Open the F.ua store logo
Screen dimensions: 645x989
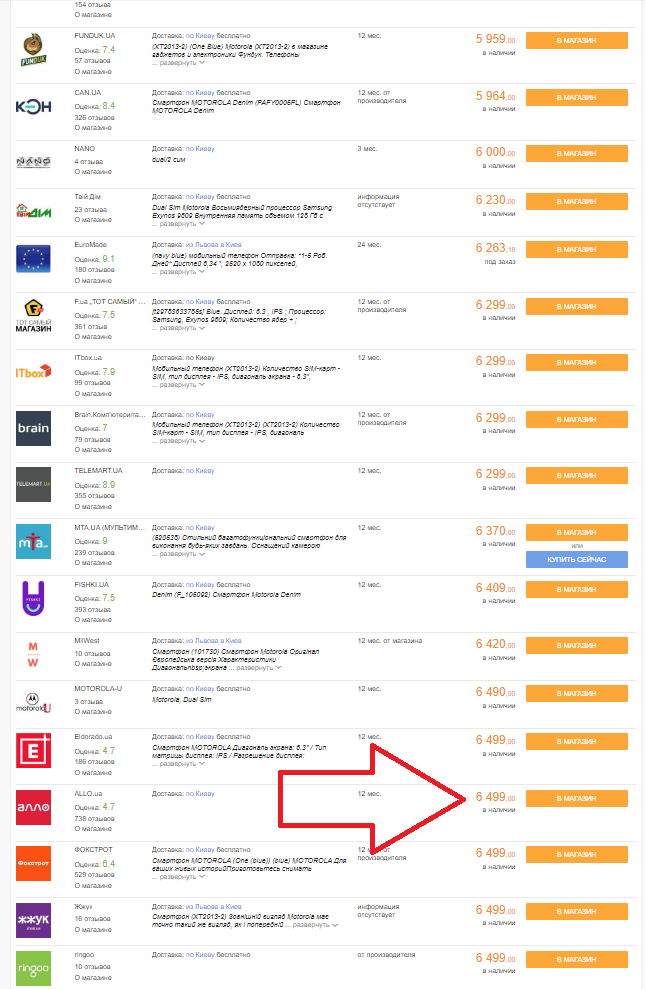pyautogui.click(x=33, y=316)
